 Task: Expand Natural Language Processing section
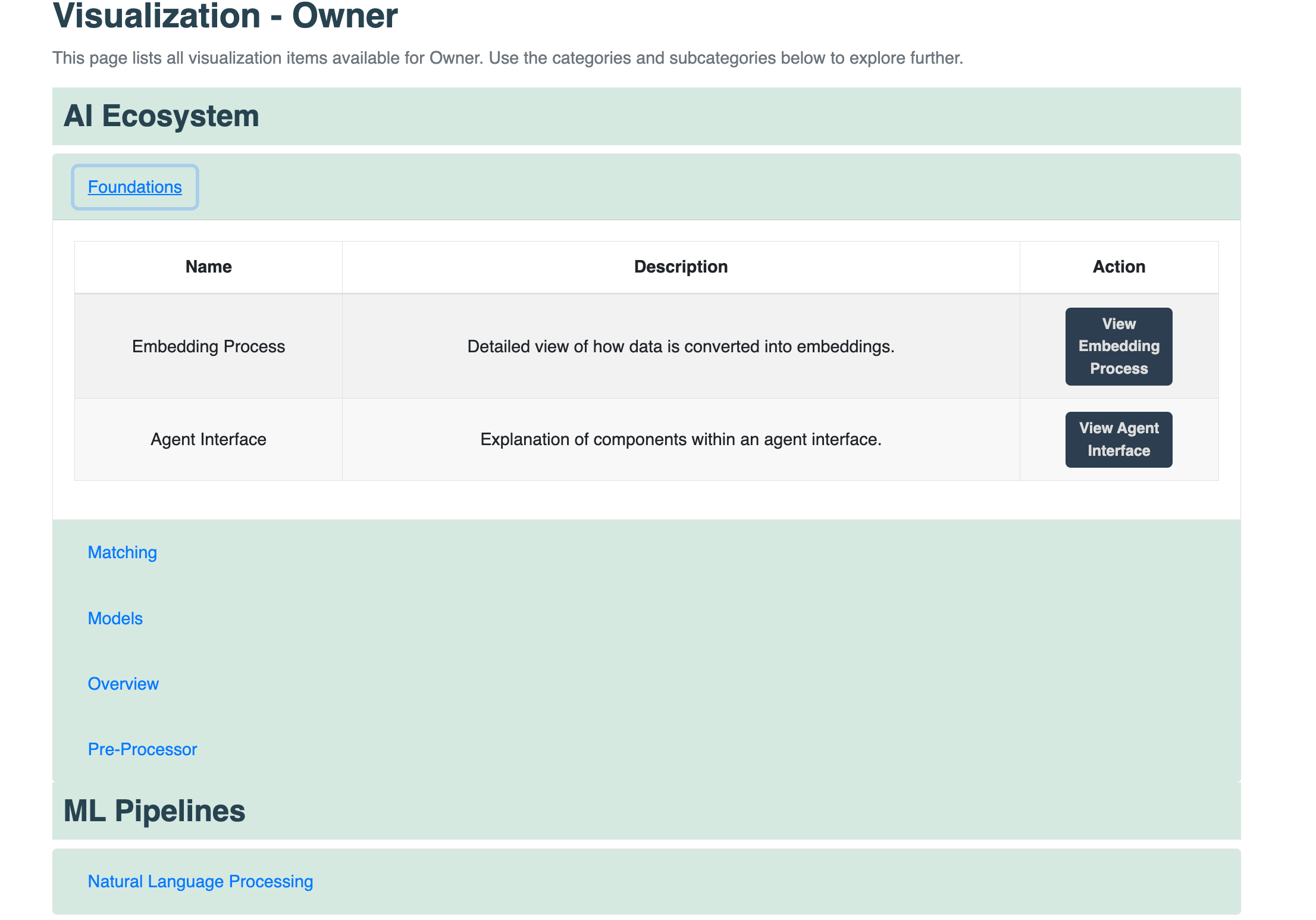point(200,881)
